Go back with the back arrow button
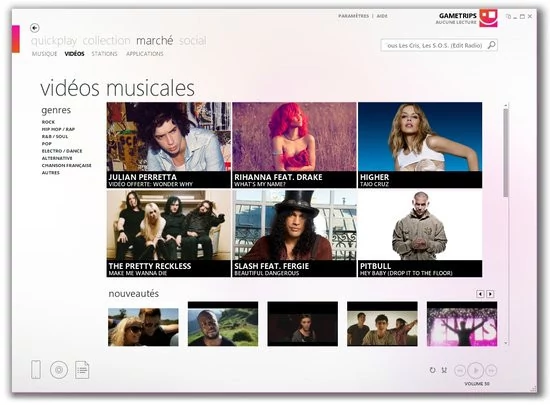Screen dimensions: 550x405 pyautogui.click(x=34, y=28)
